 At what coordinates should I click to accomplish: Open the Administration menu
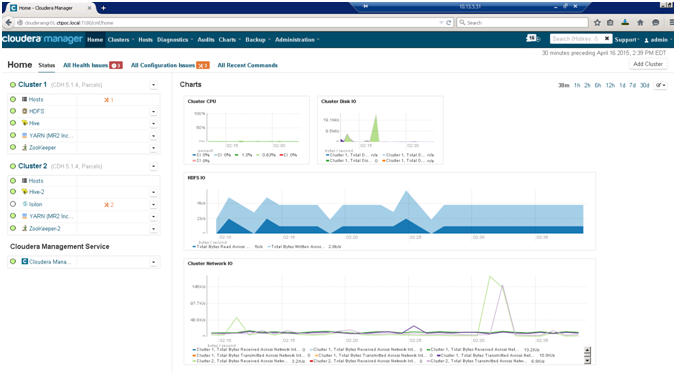click(x=297, y=40)
